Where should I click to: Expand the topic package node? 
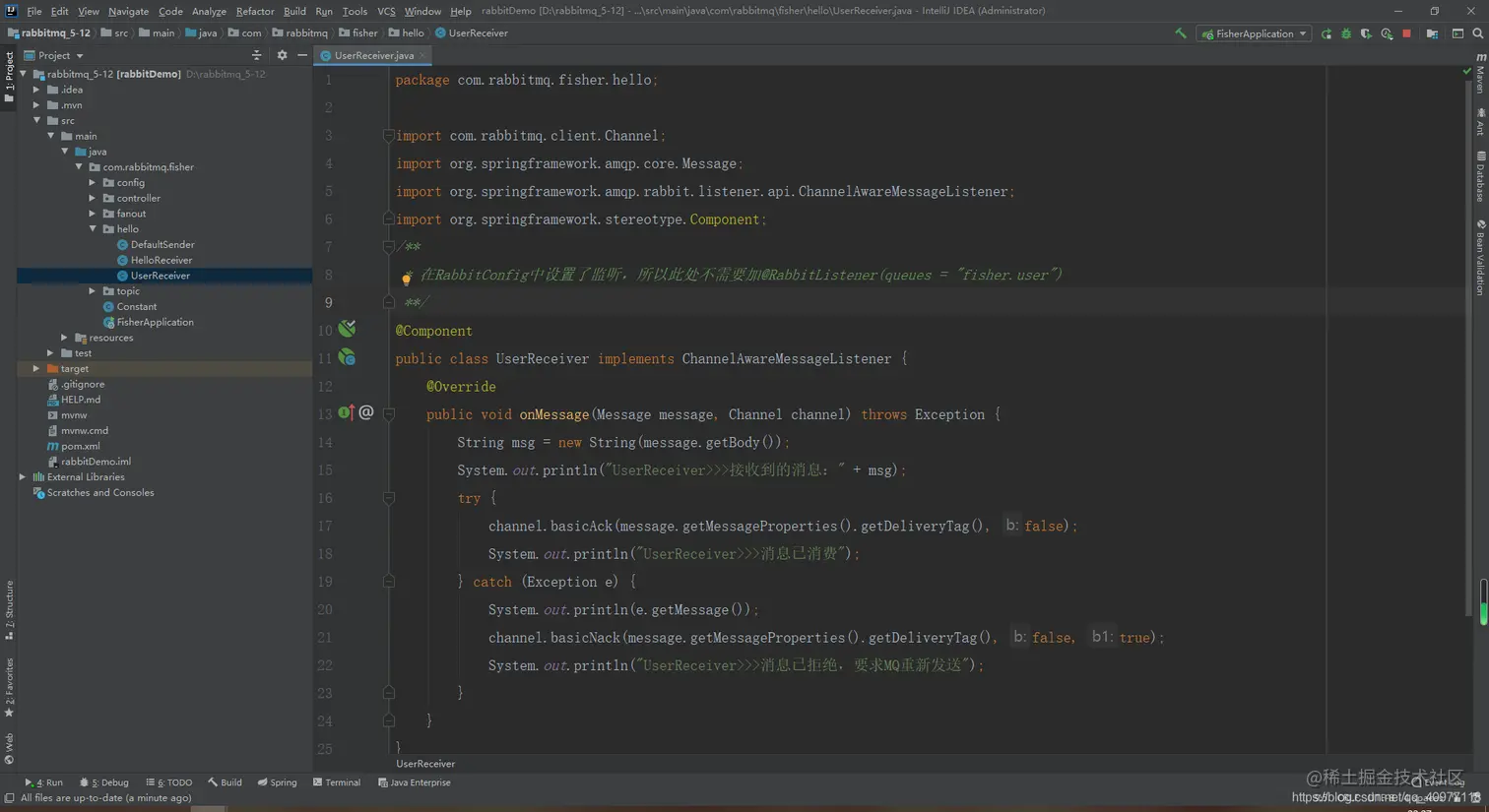(x=93, y=291)
